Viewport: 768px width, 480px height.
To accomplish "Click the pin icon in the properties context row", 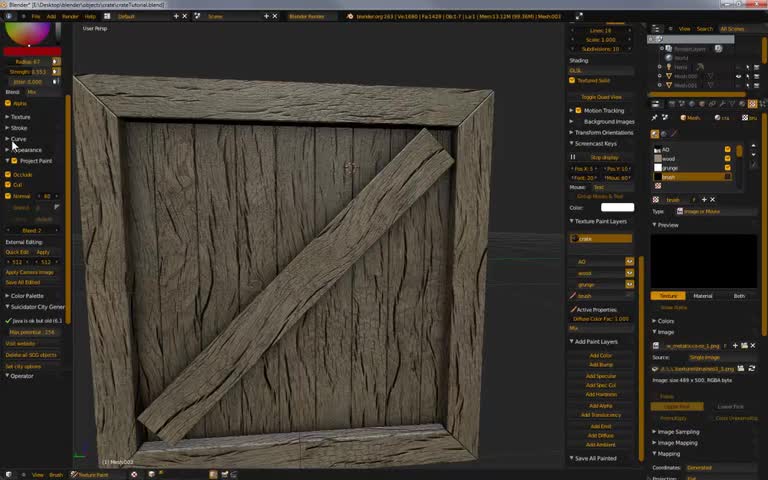I will [x=654, y=118].
